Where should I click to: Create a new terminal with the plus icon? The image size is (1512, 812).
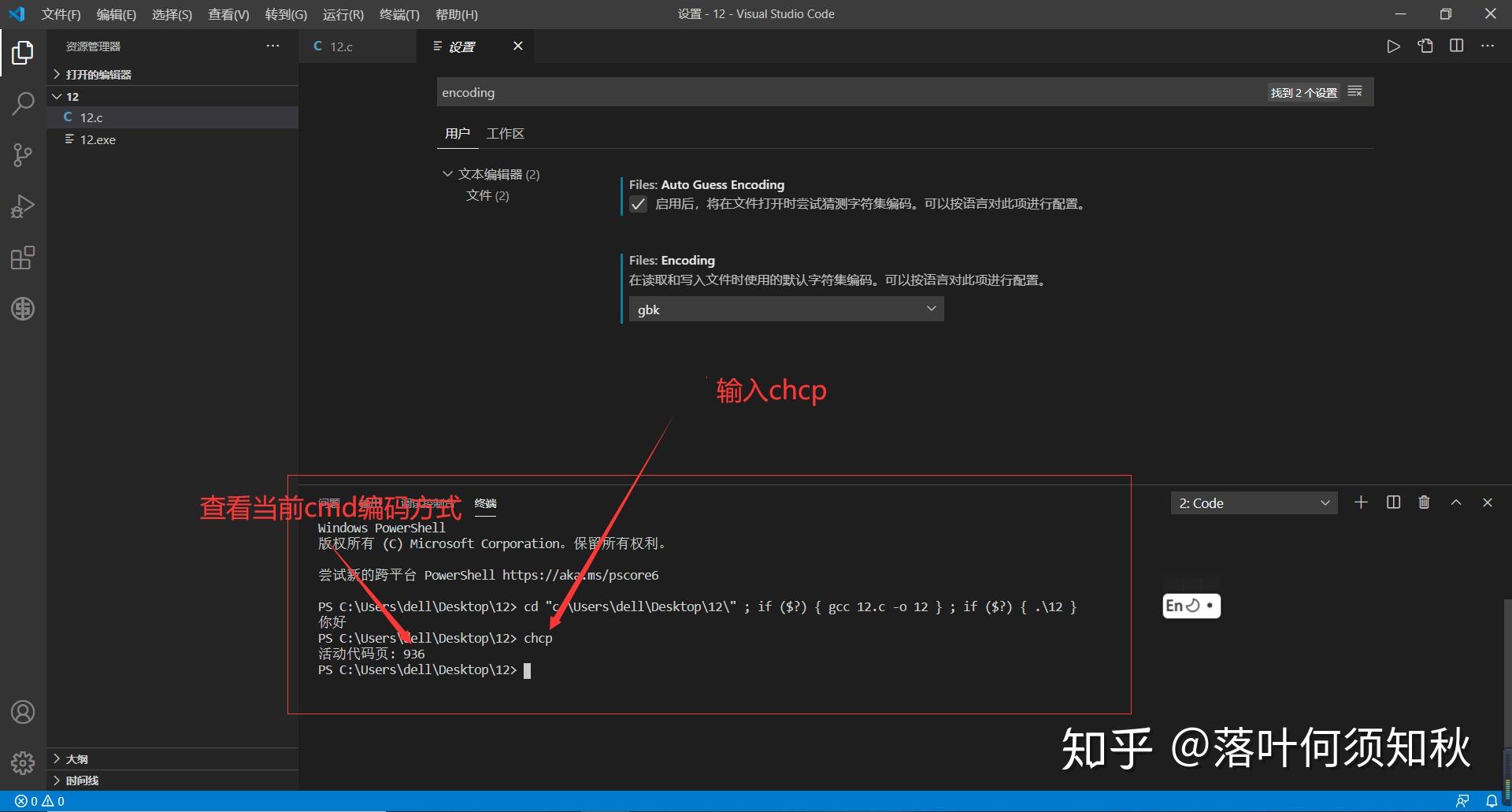[1361, 502]
